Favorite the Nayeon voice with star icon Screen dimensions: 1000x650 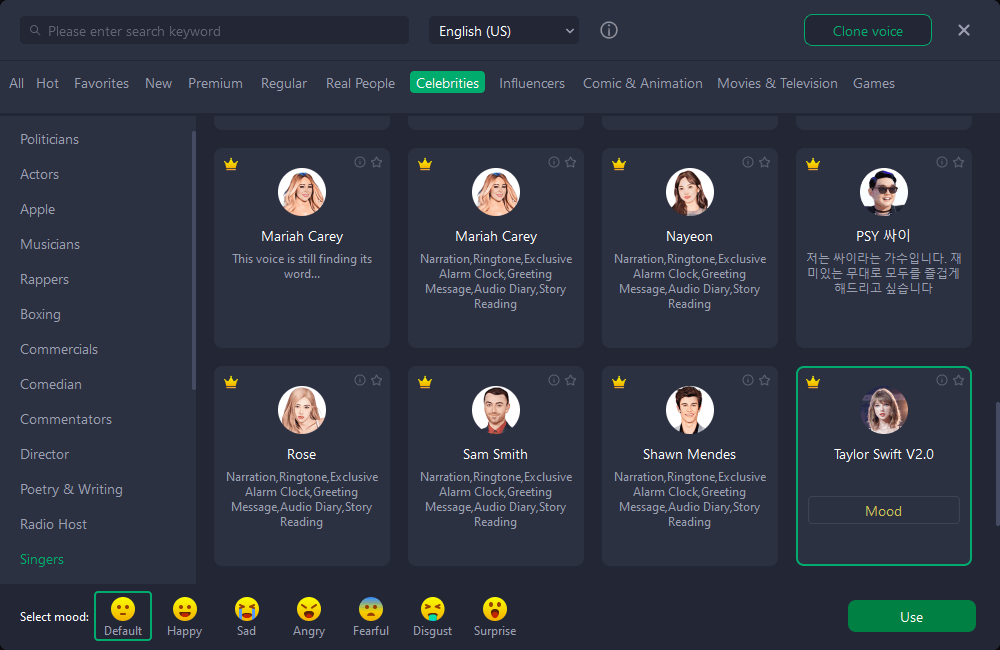pos(764,162)
